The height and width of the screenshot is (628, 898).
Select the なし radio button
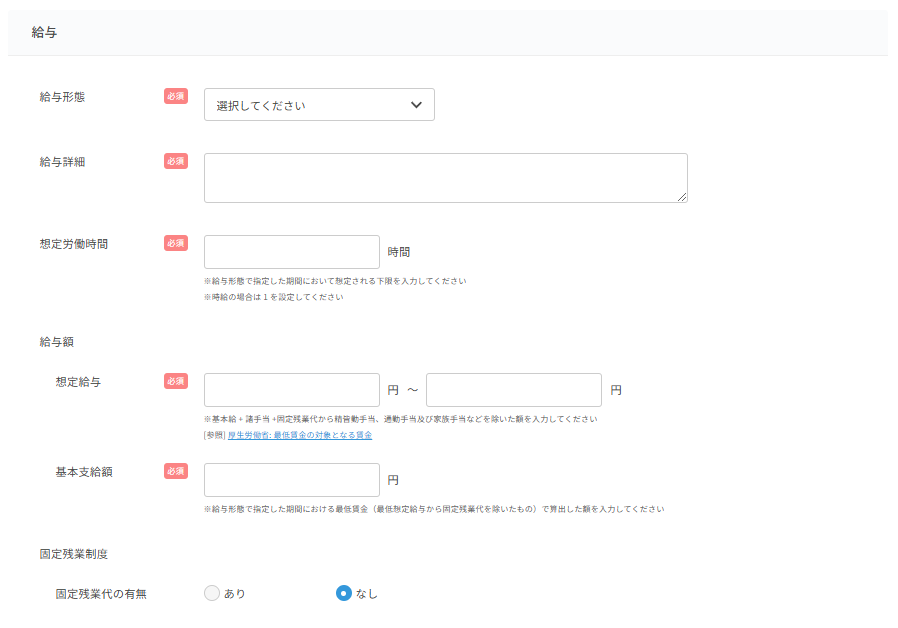tap(344, 593)
